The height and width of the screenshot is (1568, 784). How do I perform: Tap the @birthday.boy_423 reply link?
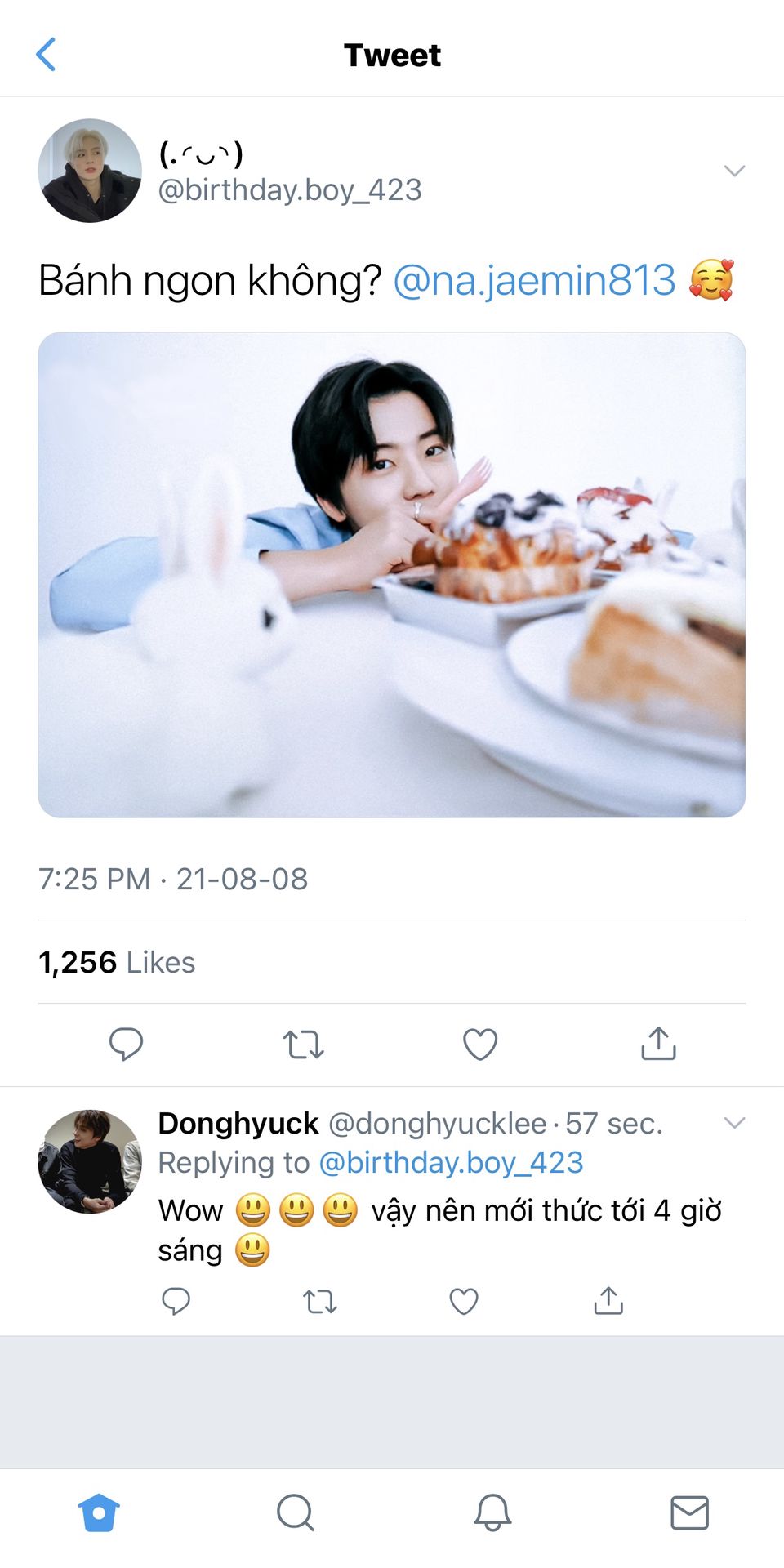coord(451,1162)
